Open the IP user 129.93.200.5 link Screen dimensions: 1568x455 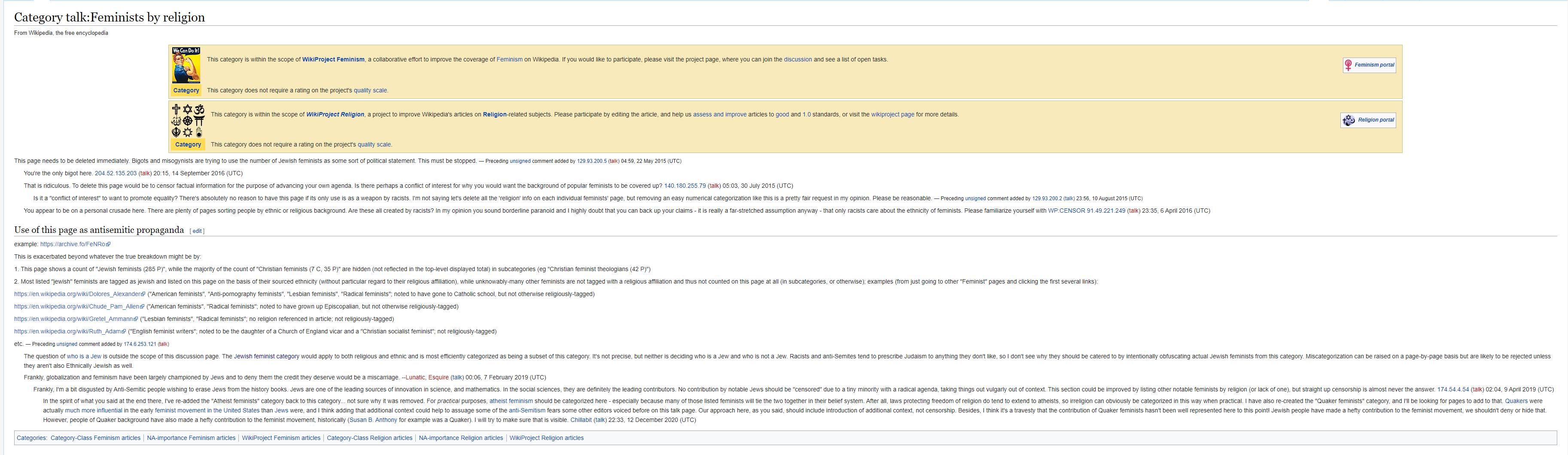coord(592,162)
